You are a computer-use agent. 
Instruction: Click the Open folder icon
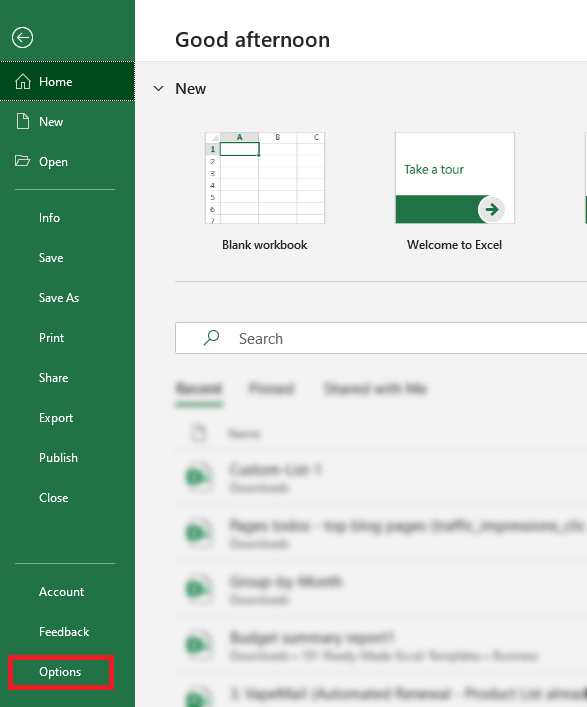pos(22,161)
